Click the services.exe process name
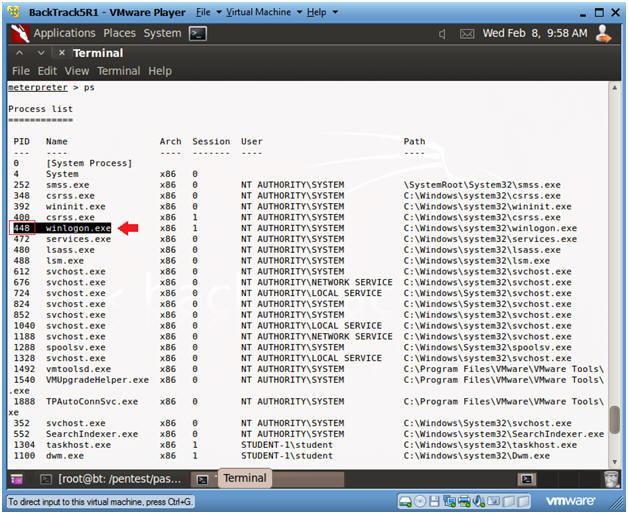 [x=78, y=239]
